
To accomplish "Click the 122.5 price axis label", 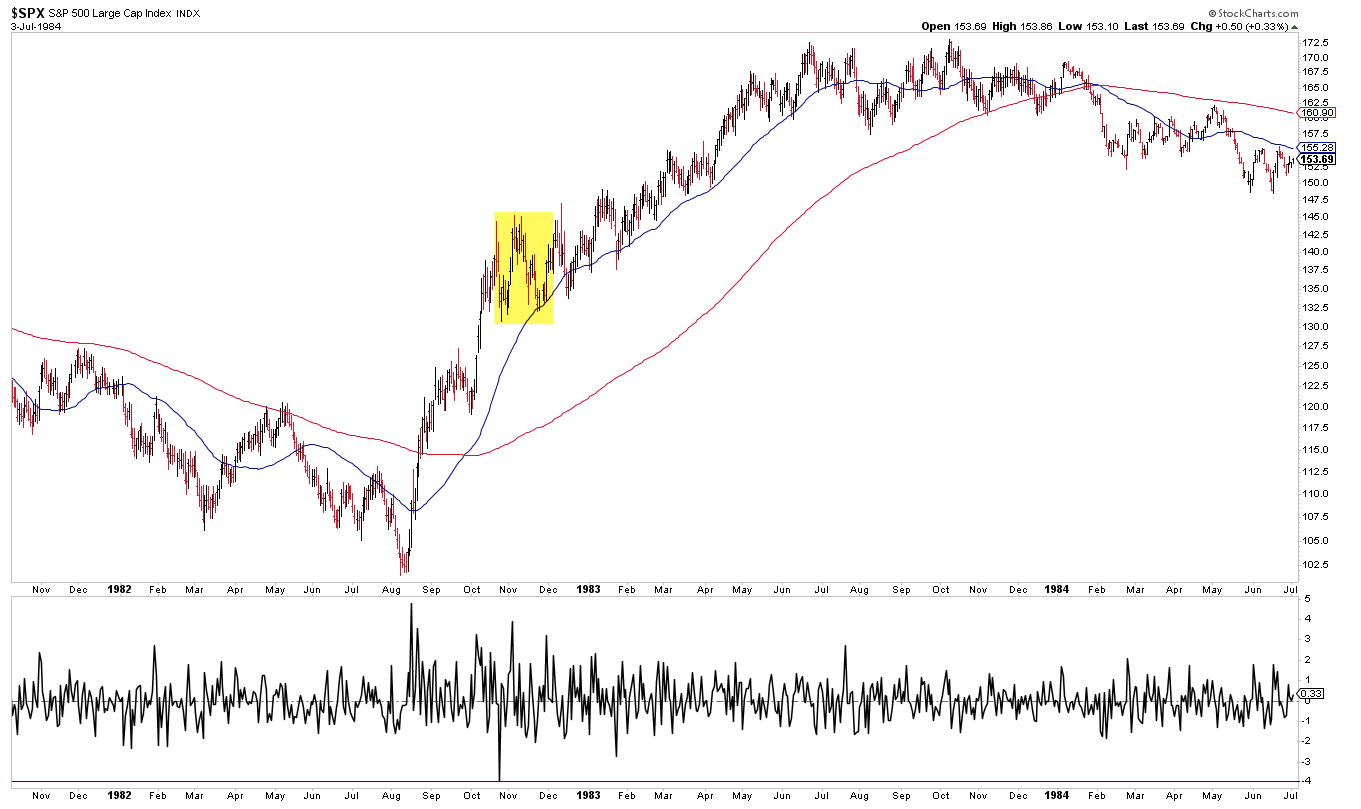I will (x=1317, y=387).
